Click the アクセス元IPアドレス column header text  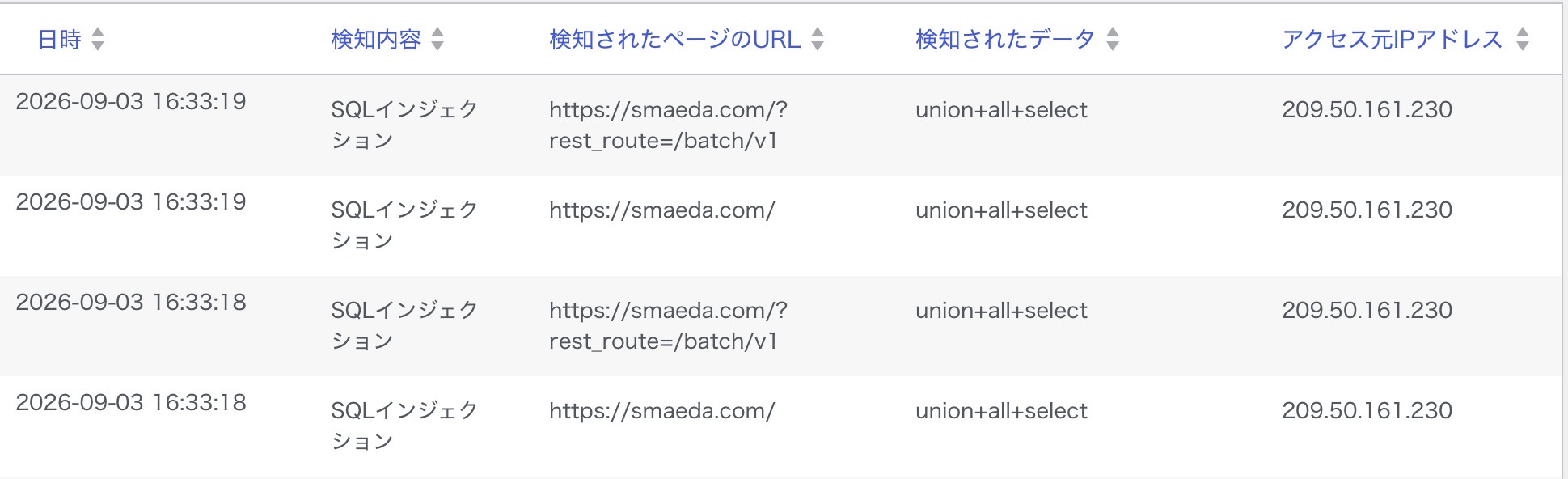(1393, 40)
